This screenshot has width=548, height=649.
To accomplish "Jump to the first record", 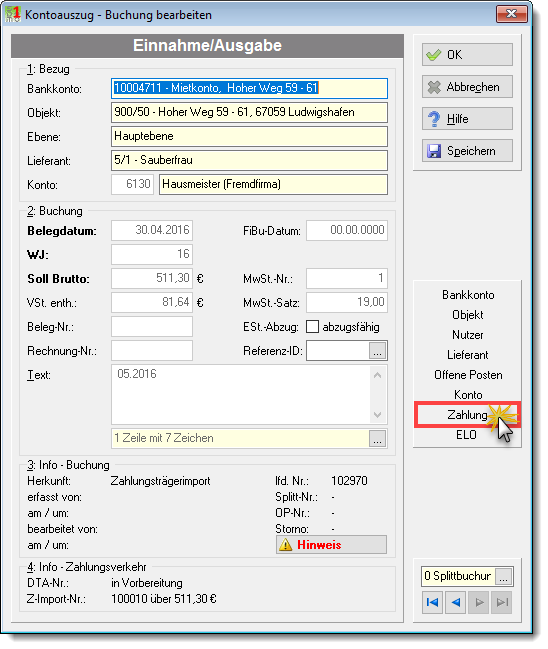I will pyautogui.click(x=432, y=602).
